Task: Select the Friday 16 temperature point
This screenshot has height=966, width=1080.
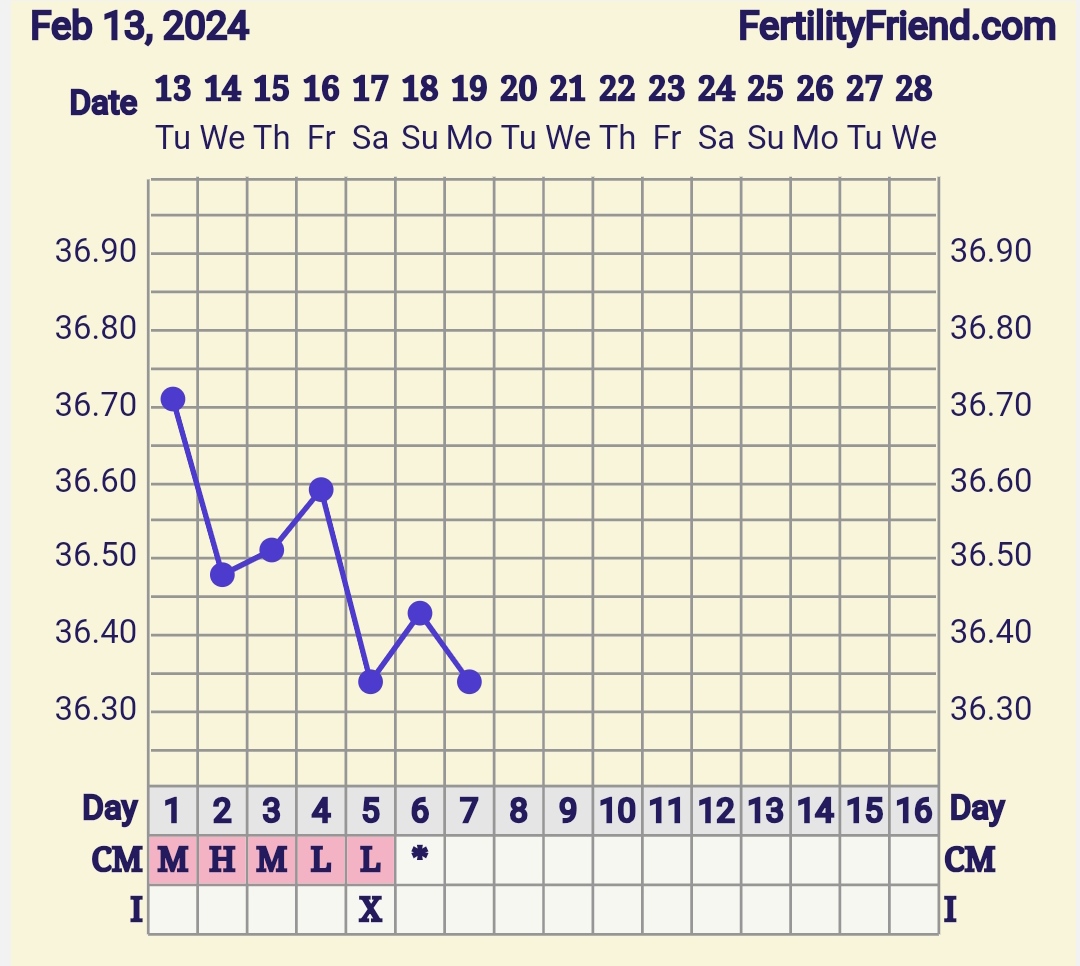Action: coord(321,489)
